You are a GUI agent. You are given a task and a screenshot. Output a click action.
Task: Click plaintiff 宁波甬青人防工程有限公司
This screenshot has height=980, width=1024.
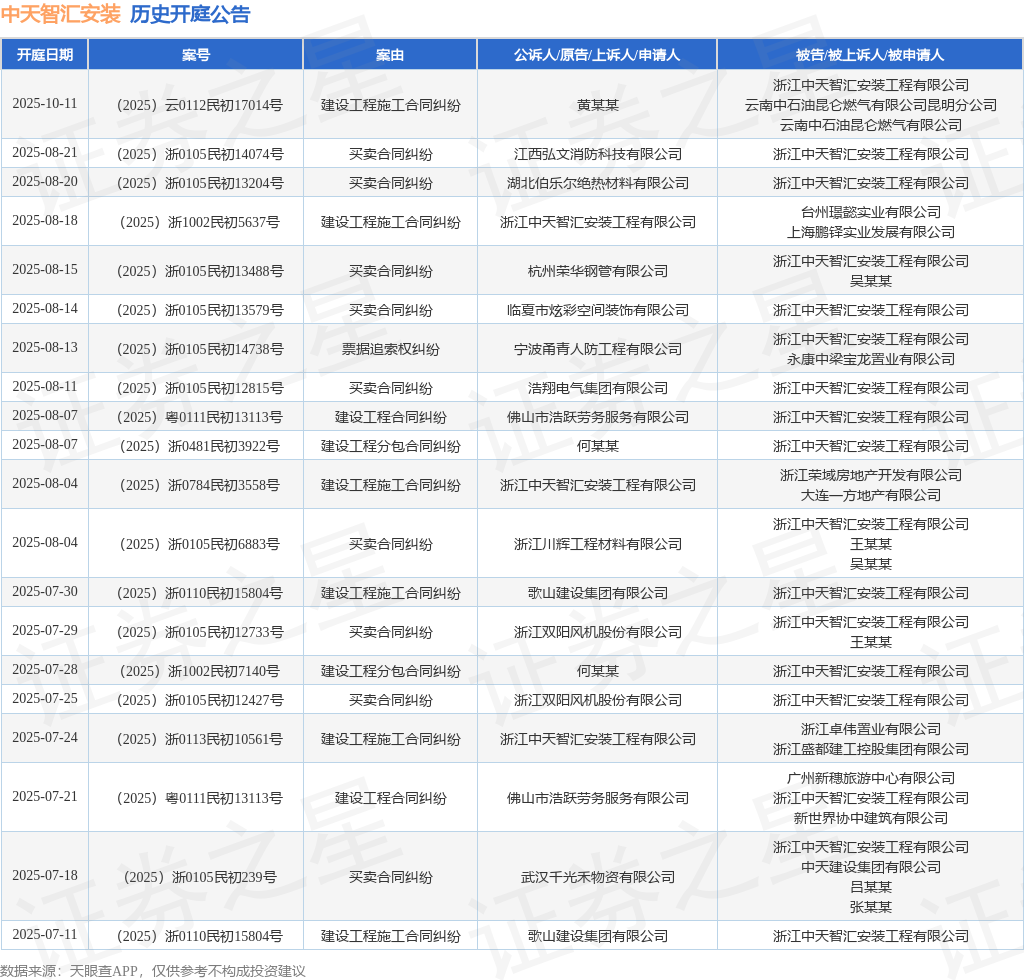(598, 349)
